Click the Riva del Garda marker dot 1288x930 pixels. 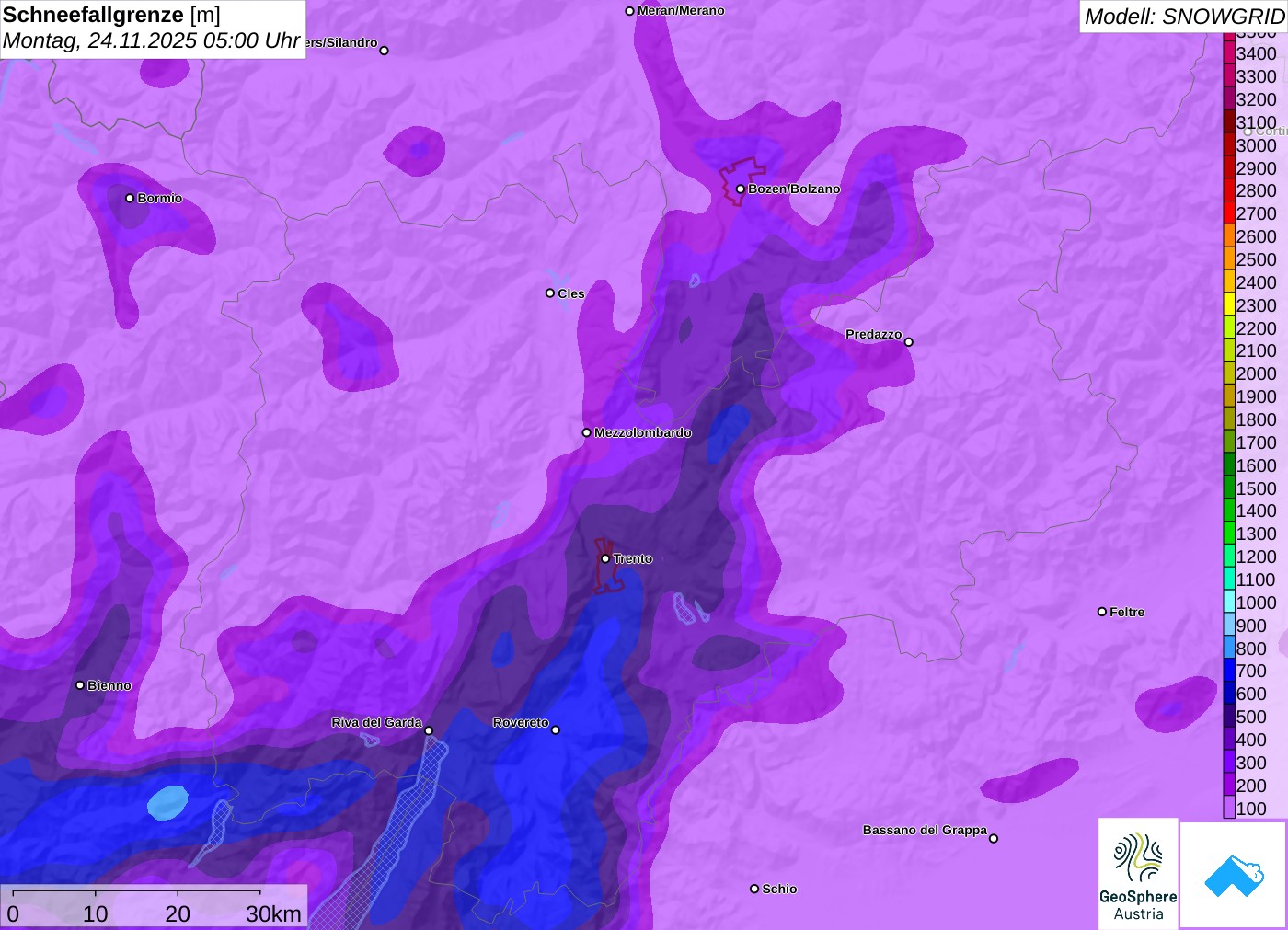(x=429, y=730)
